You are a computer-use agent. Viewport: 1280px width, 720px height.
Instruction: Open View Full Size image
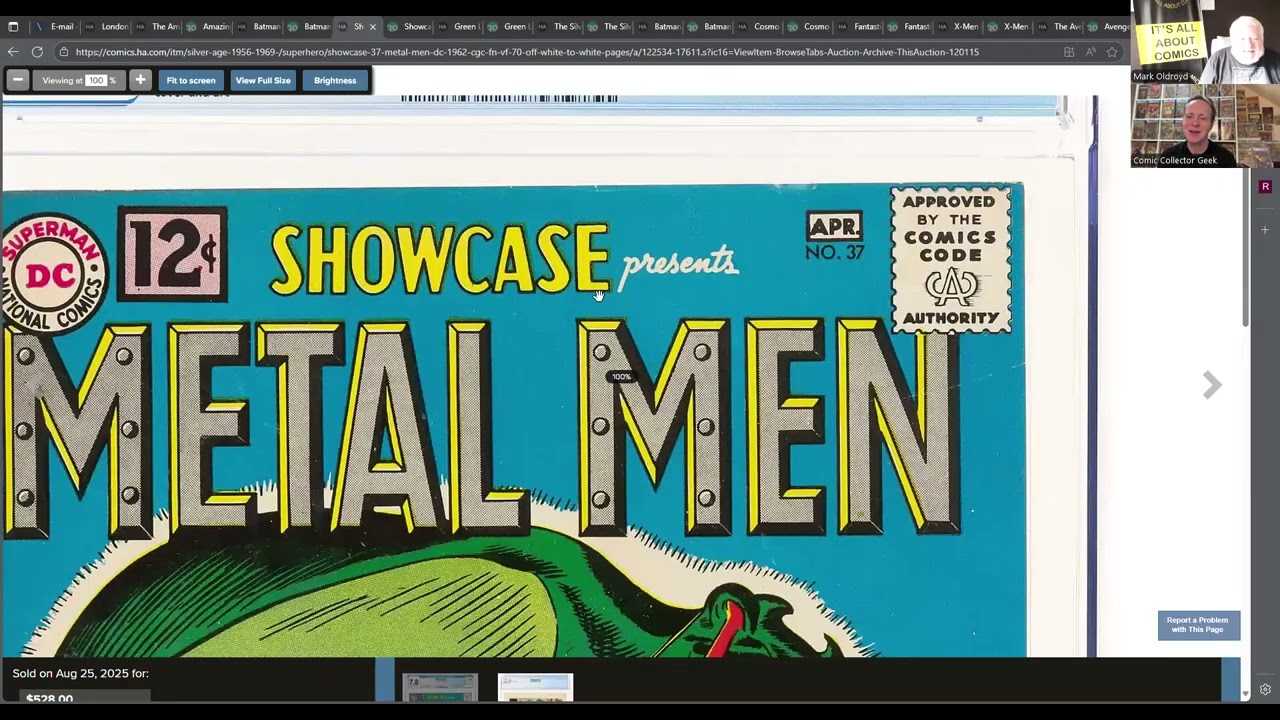[x=263, y=80]
